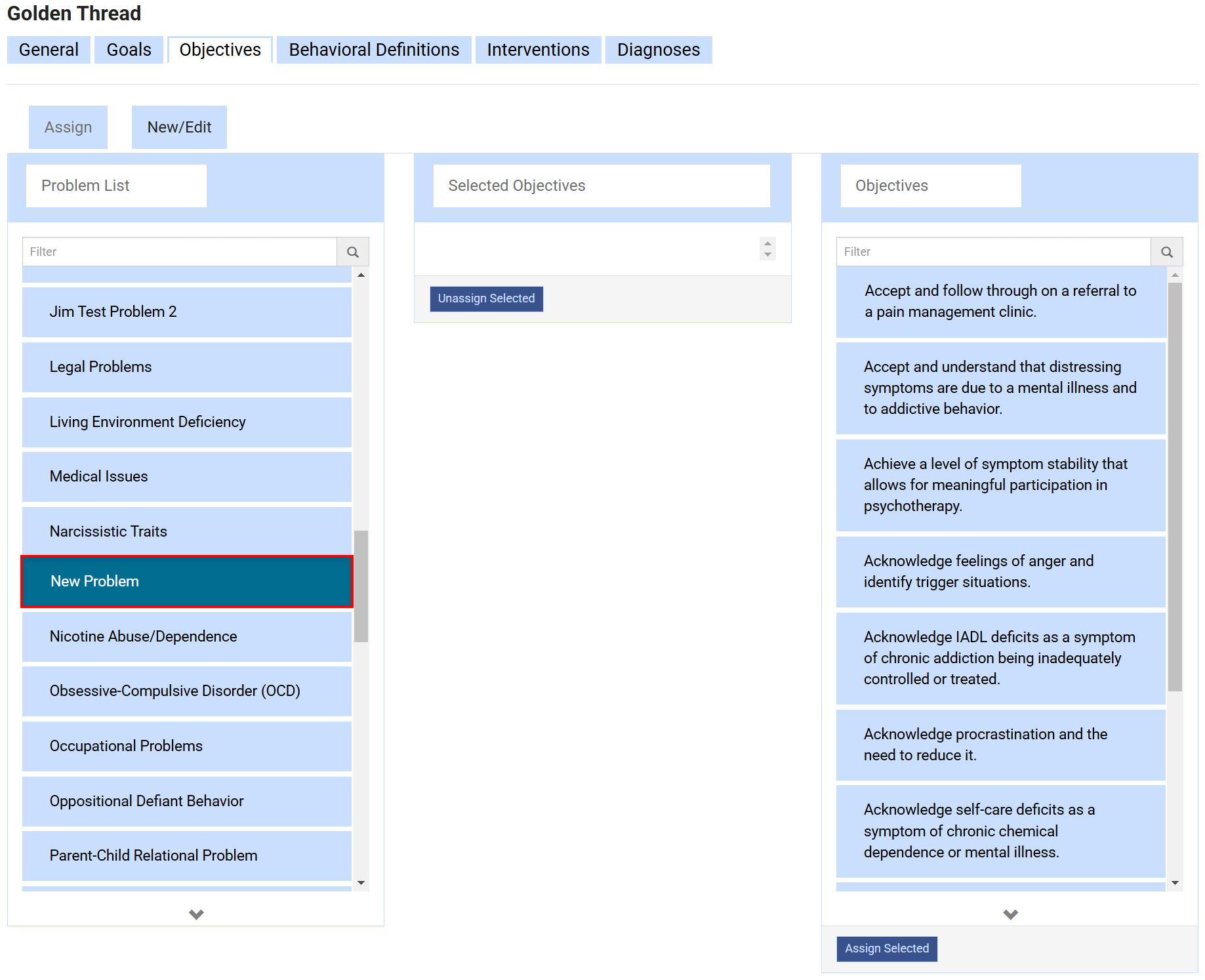Click the Objectives list scroll-up arrow
1205x980 pixels.
(1175, 275)
